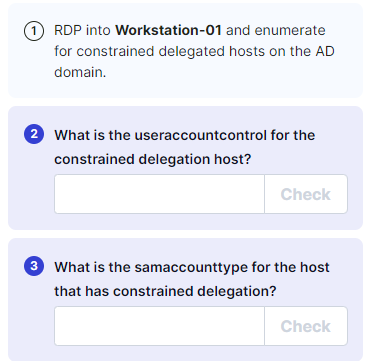The image size is (373, 361).
Task: Click the question 3 heading text
Action: pos(192,279)
